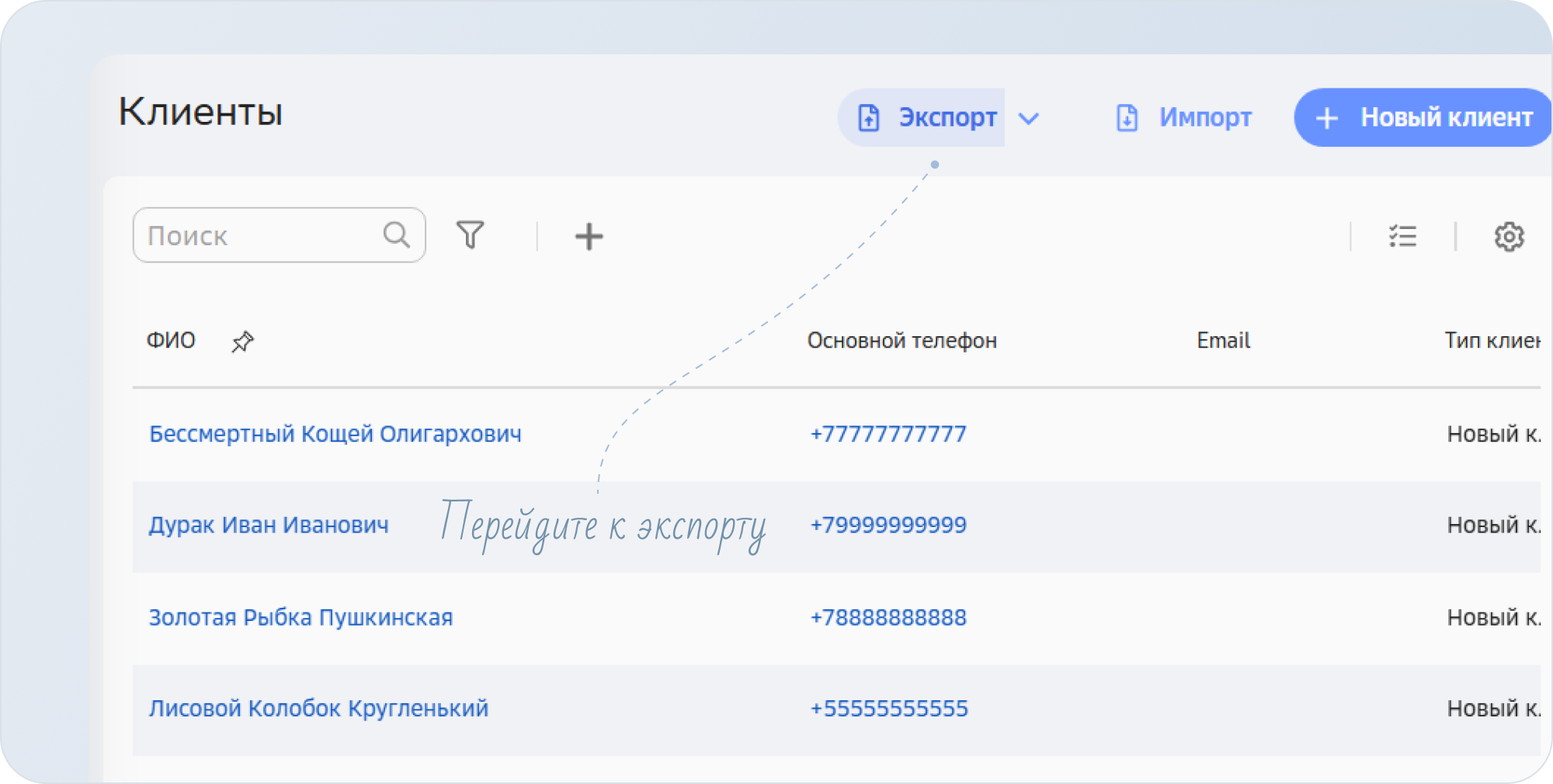Click the Основной телефон column header
Image resolution: width=1553 pixels, height=784 pixels.
coord(902,341)
